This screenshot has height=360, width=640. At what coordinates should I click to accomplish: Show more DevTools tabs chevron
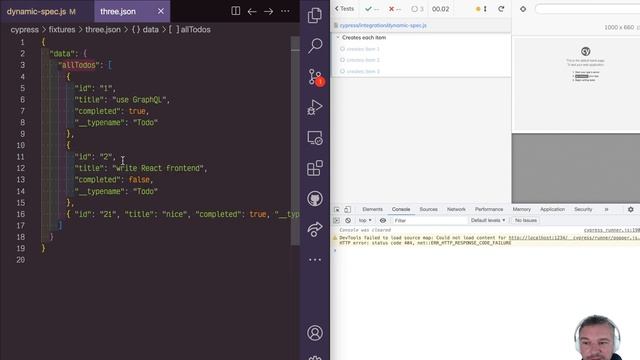tap(607, 209)
